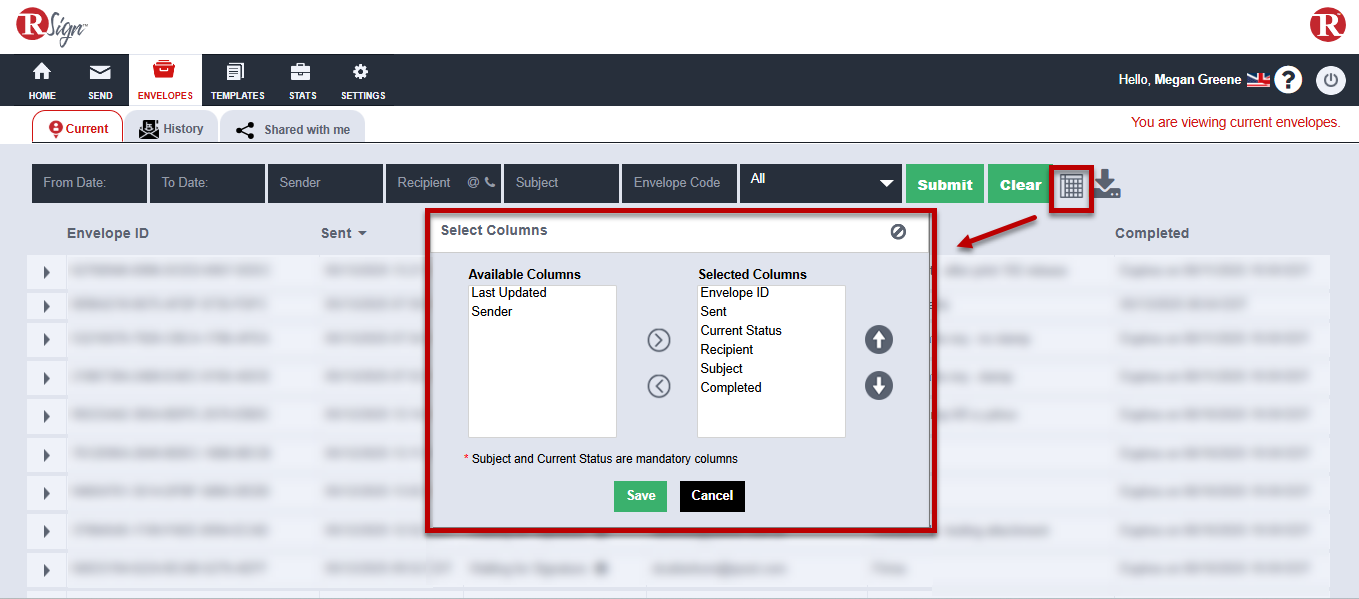Move selected column down

(x=878, y=385)
